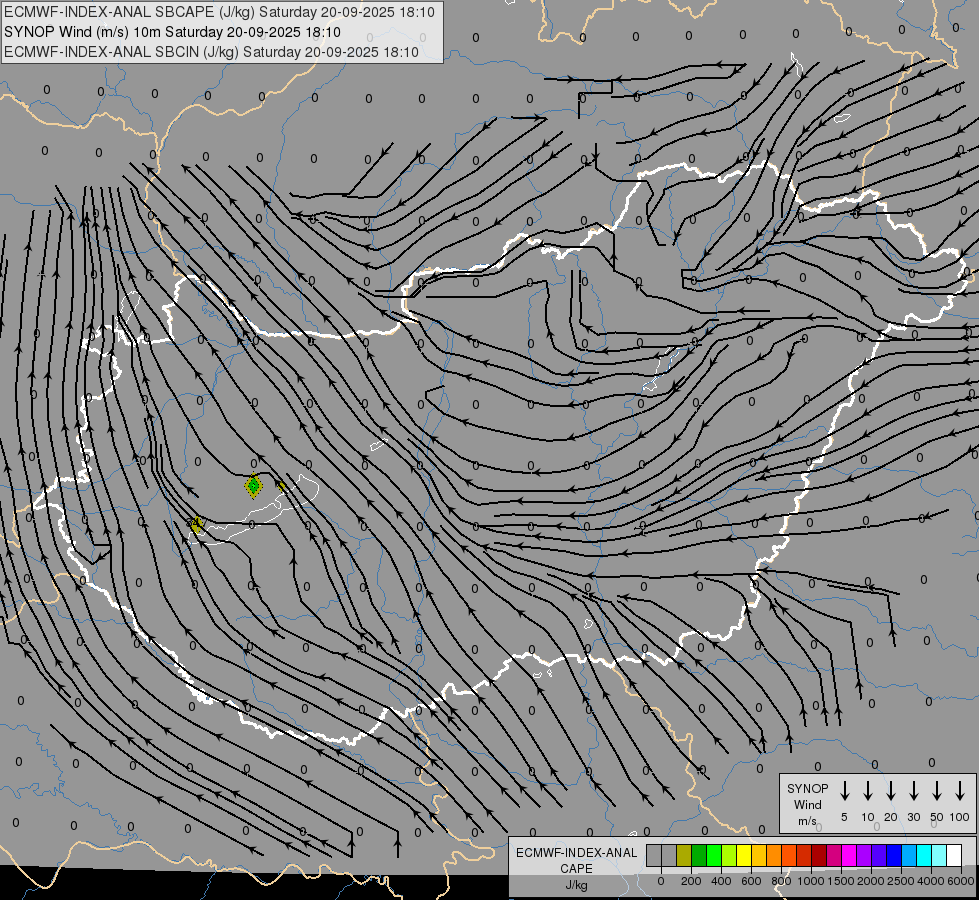Pick the white CAPE swatch before 6000
The width and height of the screenshot is (979, 900).
tap(954, 855)
